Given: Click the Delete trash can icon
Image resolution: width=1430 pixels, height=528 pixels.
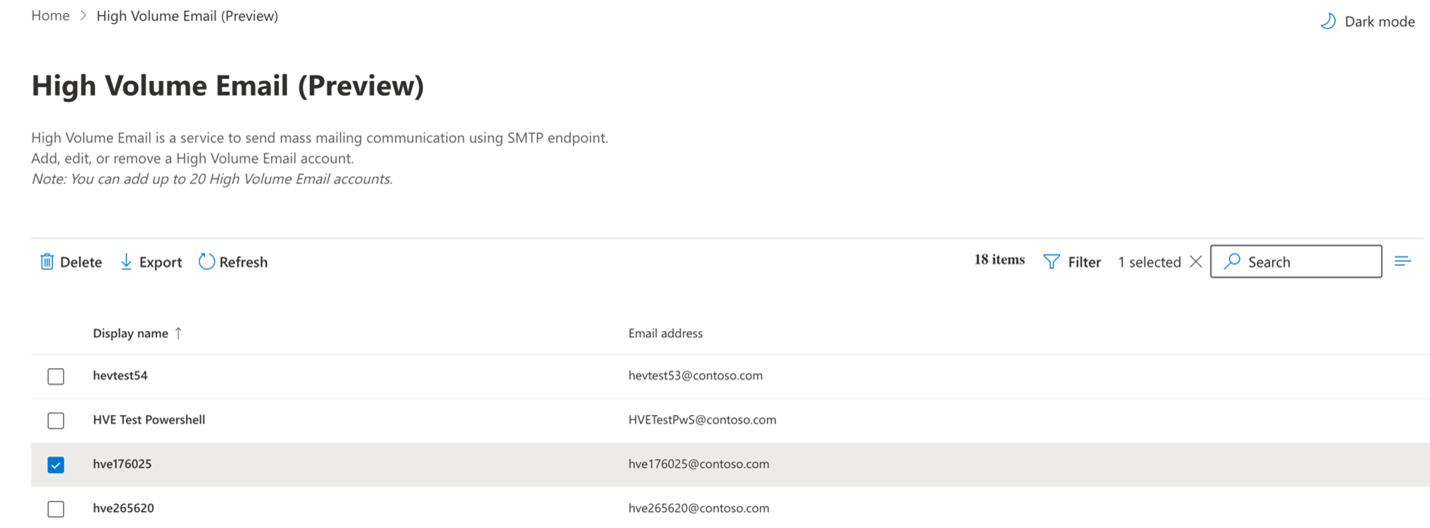Looking at the screenshot, I should pyautogui.click(x=47, y=262).
